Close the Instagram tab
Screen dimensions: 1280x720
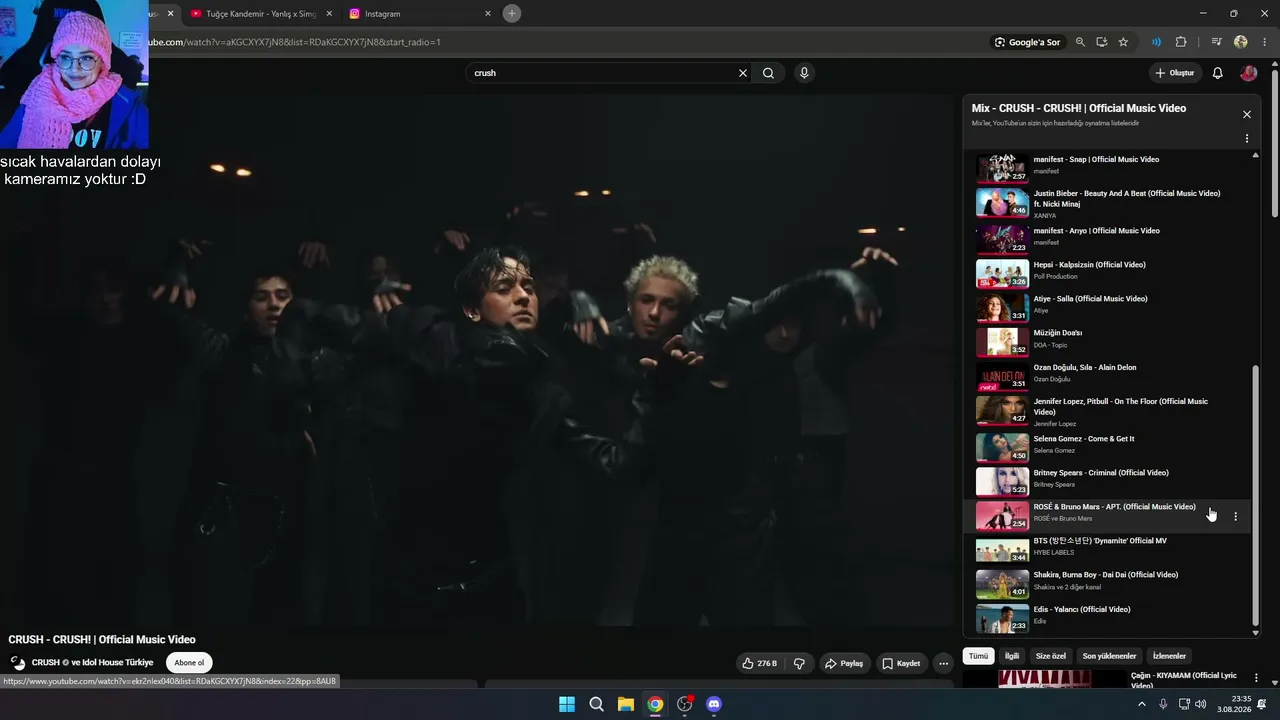(488, 14)
